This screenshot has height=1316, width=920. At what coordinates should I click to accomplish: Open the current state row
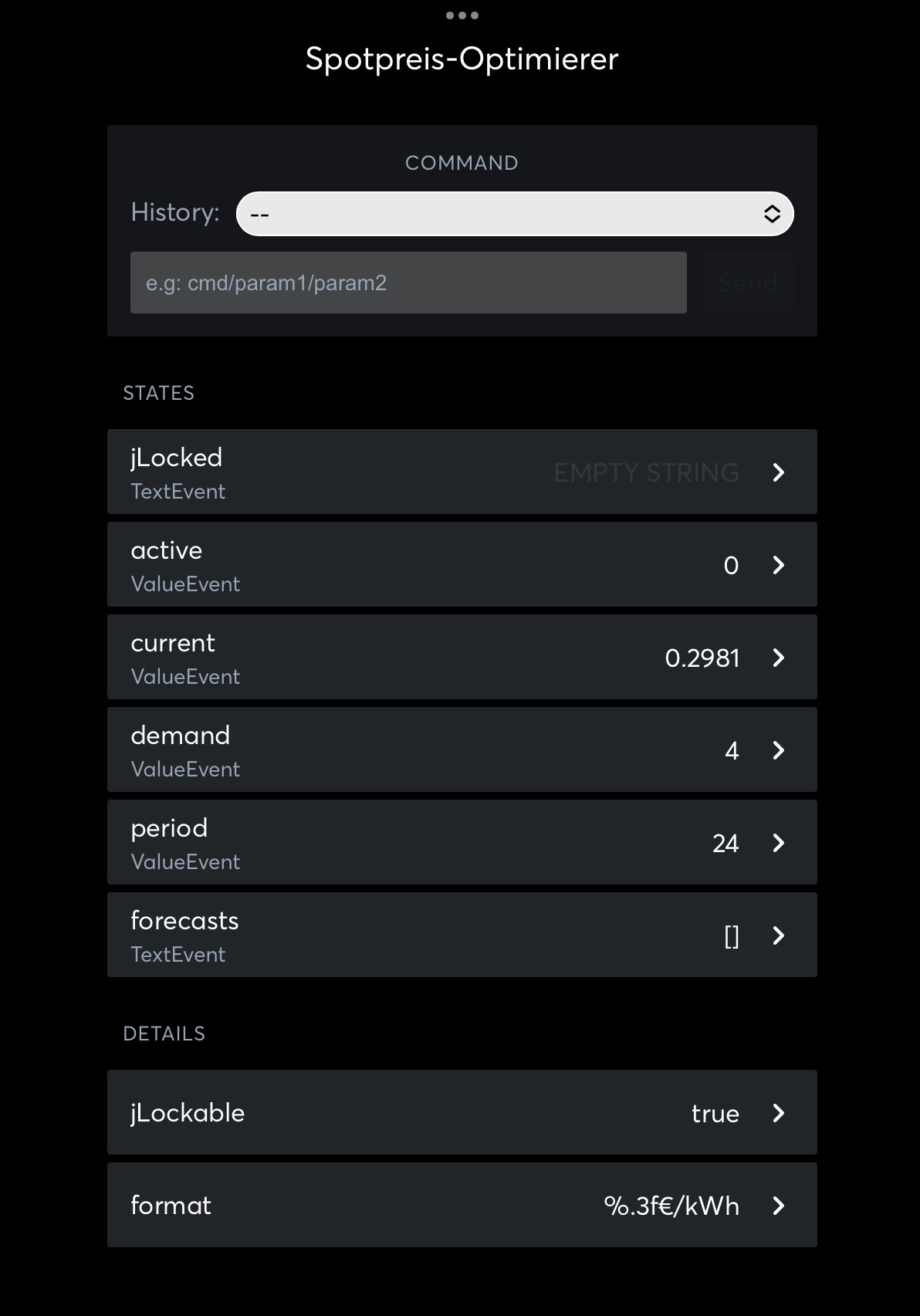pyautogui.click(x=462, y=657)
